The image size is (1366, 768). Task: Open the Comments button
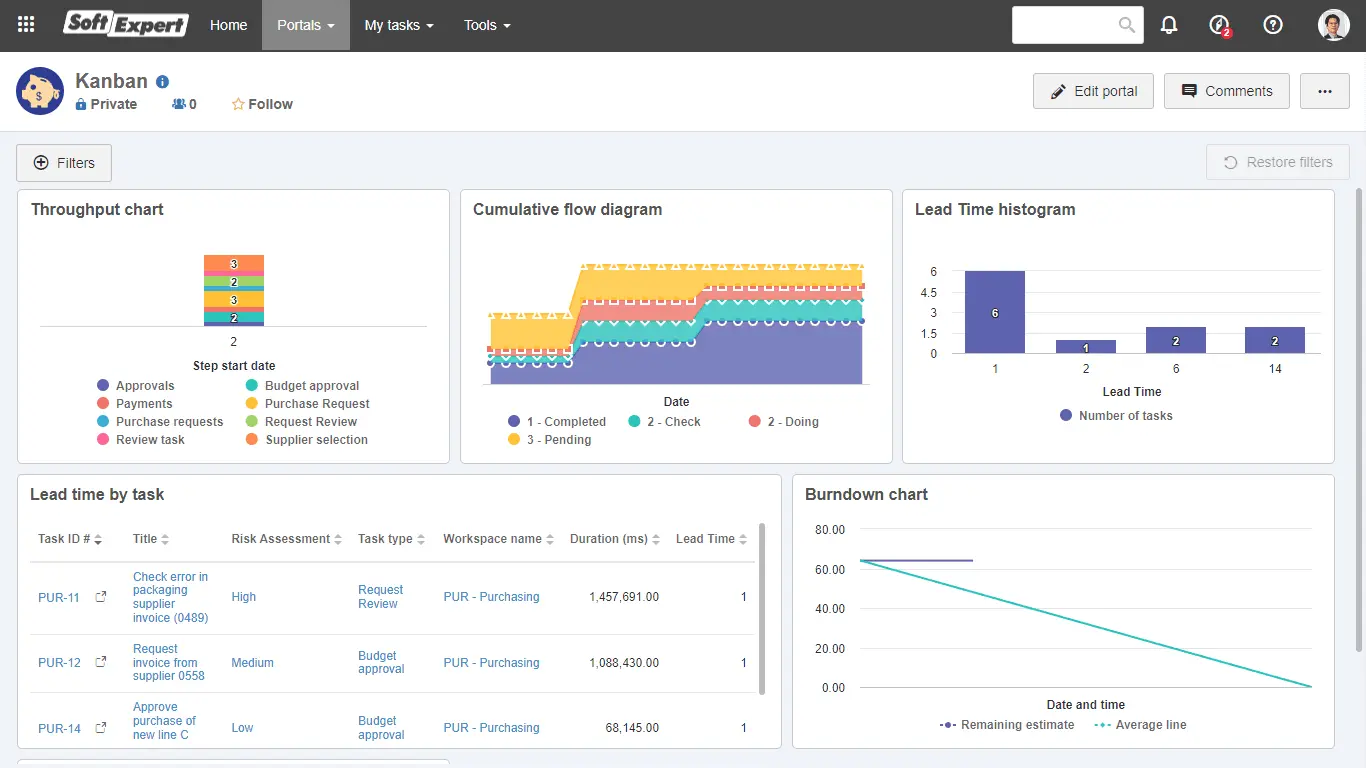(x=1226, y=91)
